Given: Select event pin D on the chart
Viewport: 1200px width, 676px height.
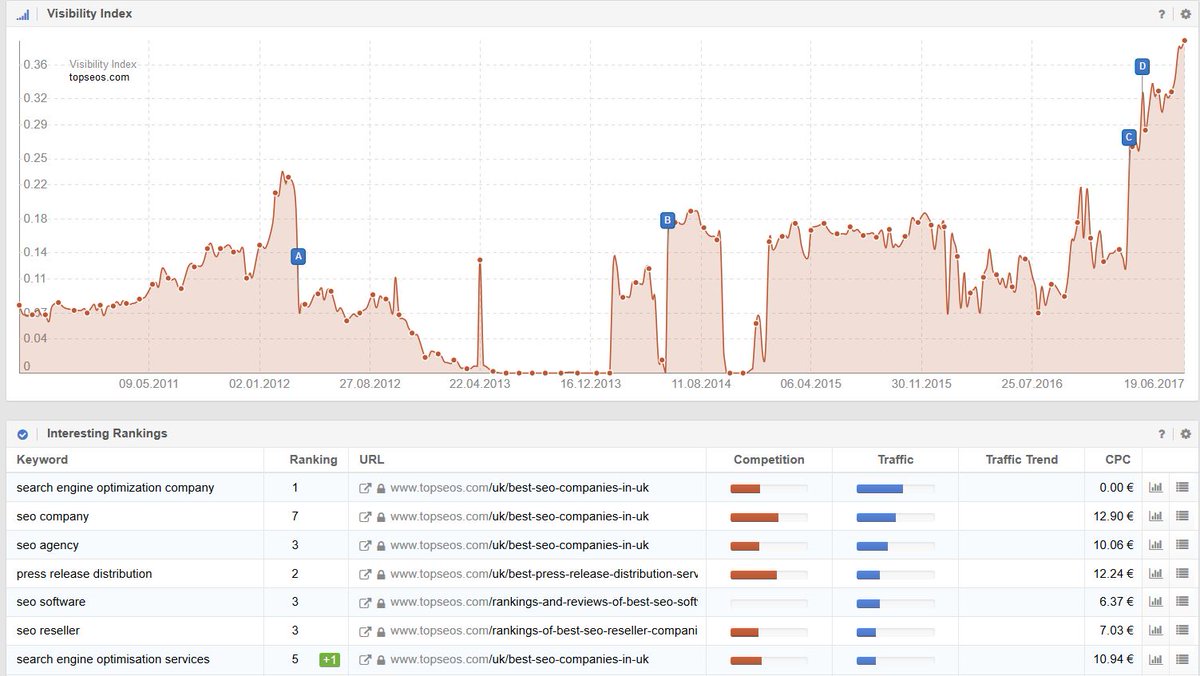Looking at the screenshot, I should click(1142, 67).
